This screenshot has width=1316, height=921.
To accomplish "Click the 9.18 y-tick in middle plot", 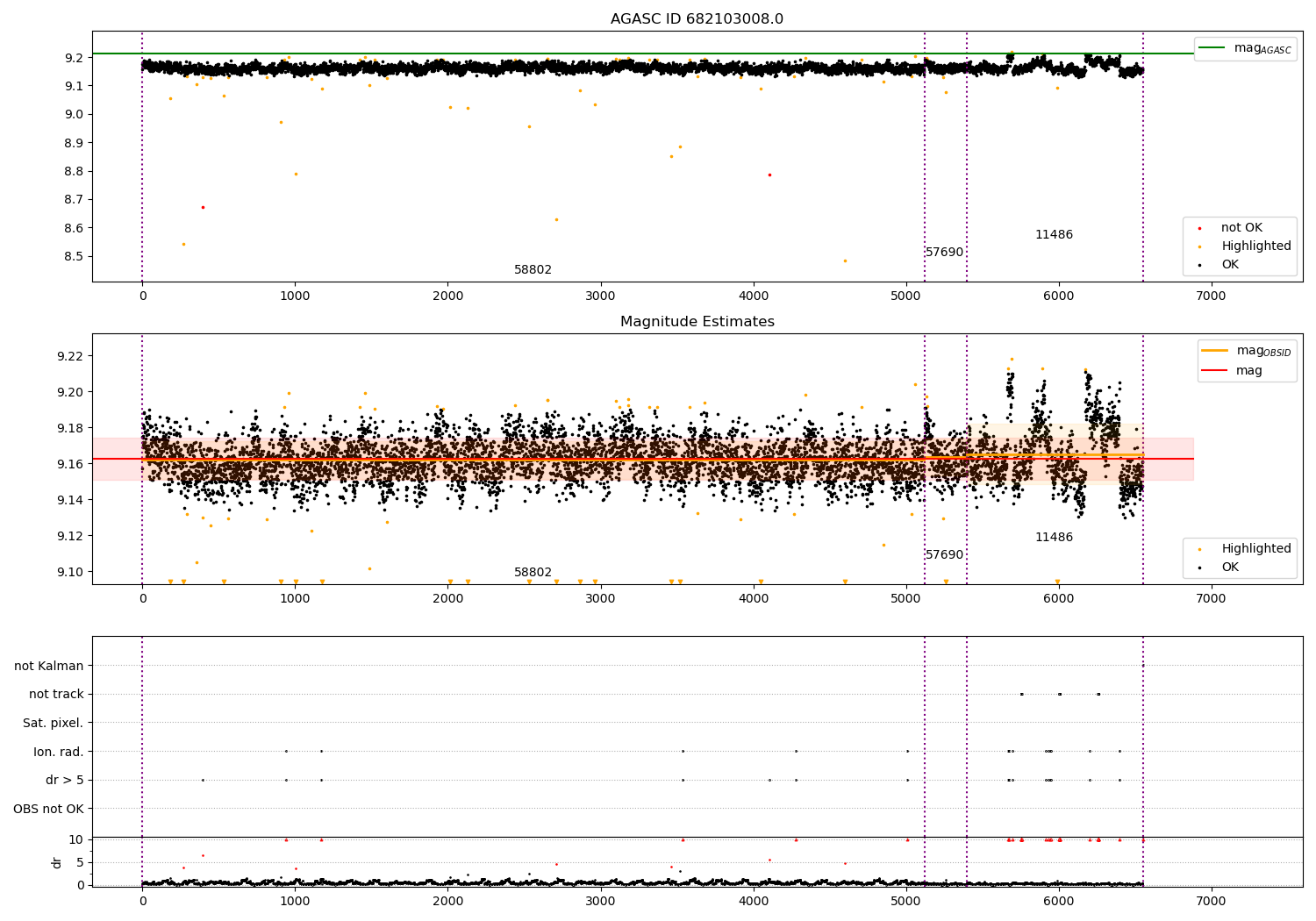I will pyautogui.click(x=70, y=428).
